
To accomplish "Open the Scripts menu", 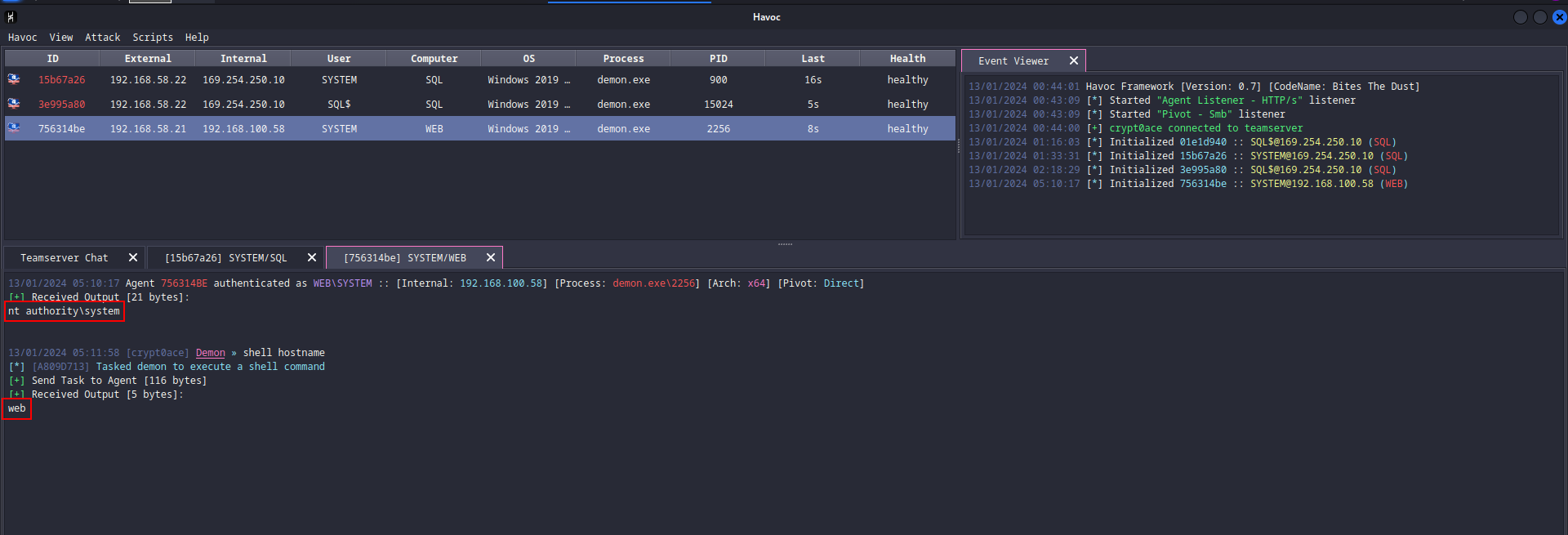I will tap(153, 38).
